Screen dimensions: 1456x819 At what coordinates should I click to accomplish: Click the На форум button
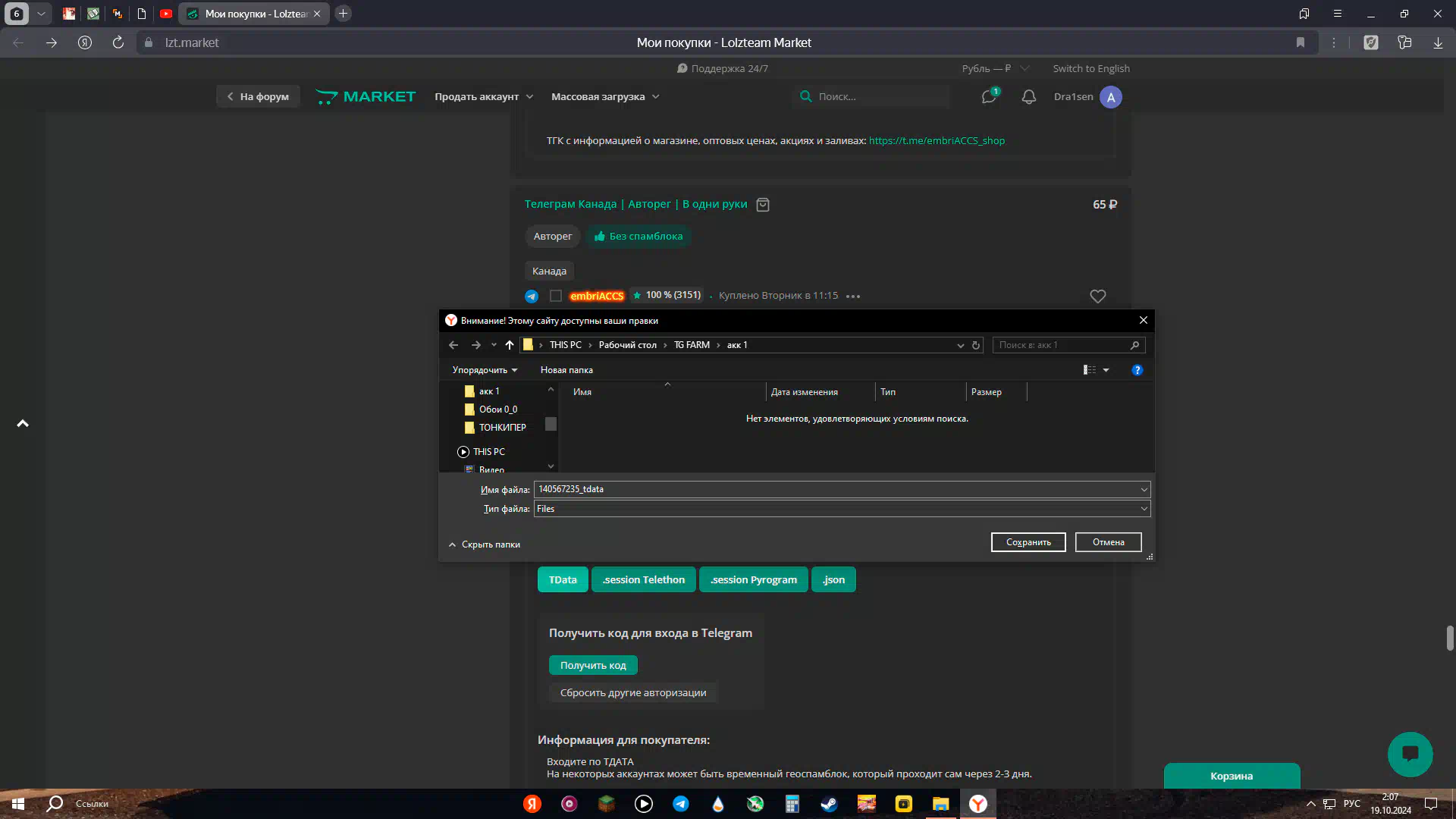(x=258, y=96)
